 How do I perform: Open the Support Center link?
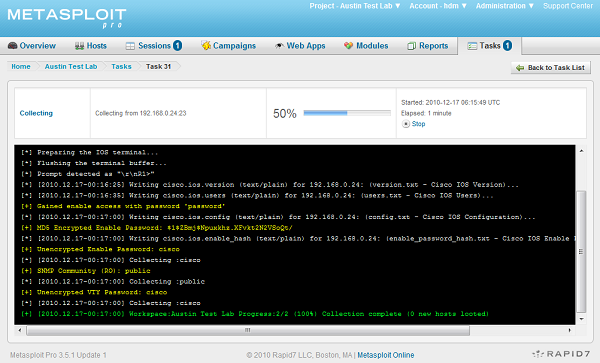[568, 6]
